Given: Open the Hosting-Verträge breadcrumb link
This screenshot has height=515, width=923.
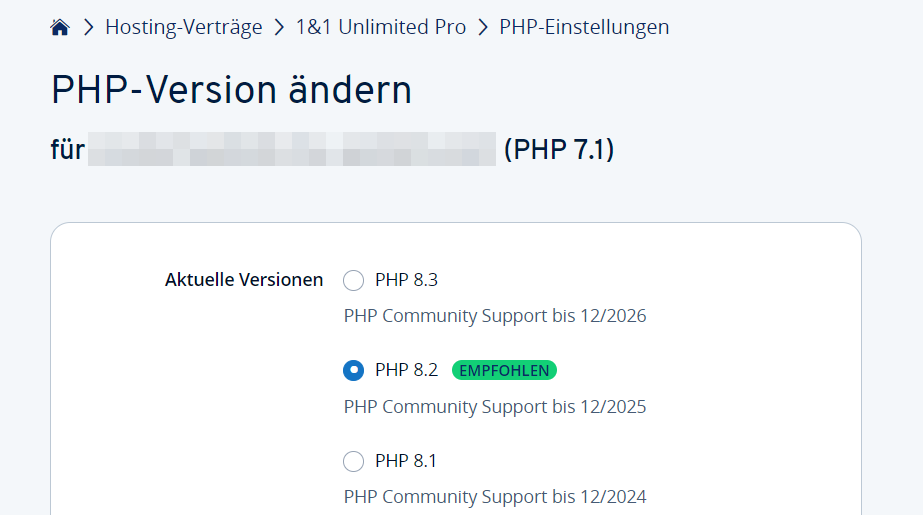Looking at the screenshot, I should click(183, 28).
